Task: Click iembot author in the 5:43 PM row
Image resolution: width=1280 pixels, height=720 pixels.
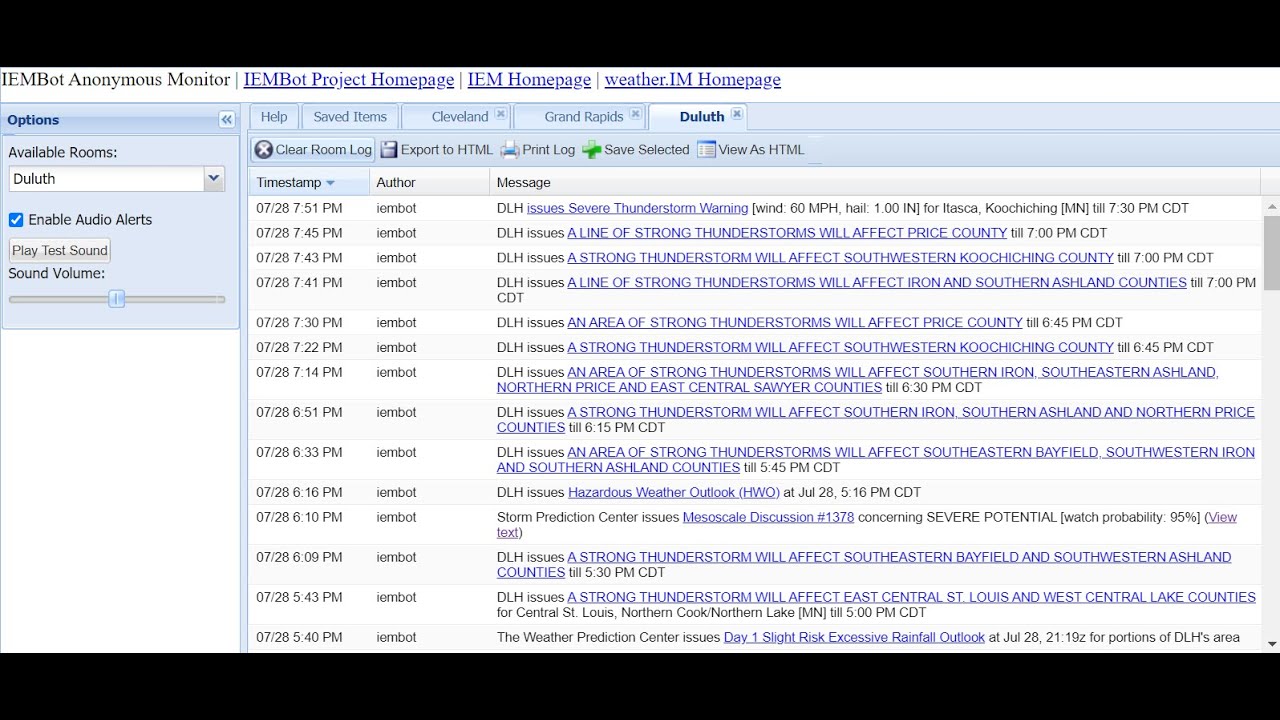Action: point(396,597)
